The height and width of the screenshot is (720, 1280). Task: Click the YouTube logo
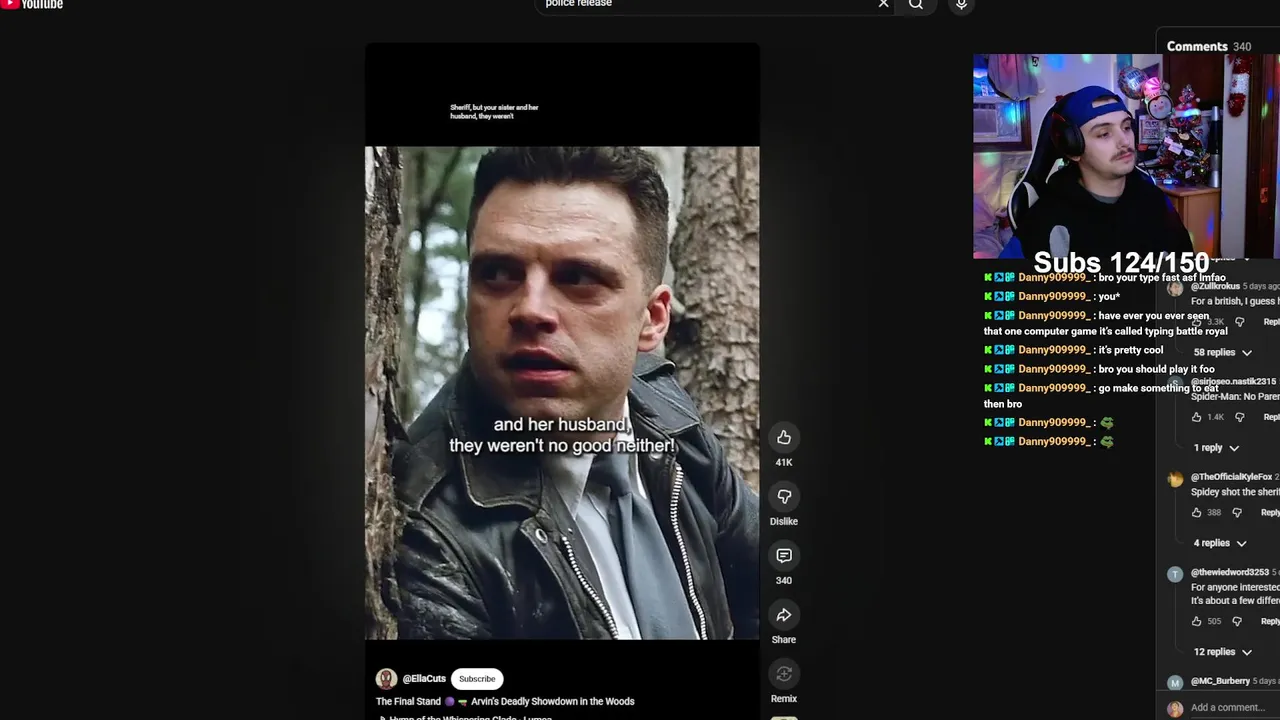point(33,4)
